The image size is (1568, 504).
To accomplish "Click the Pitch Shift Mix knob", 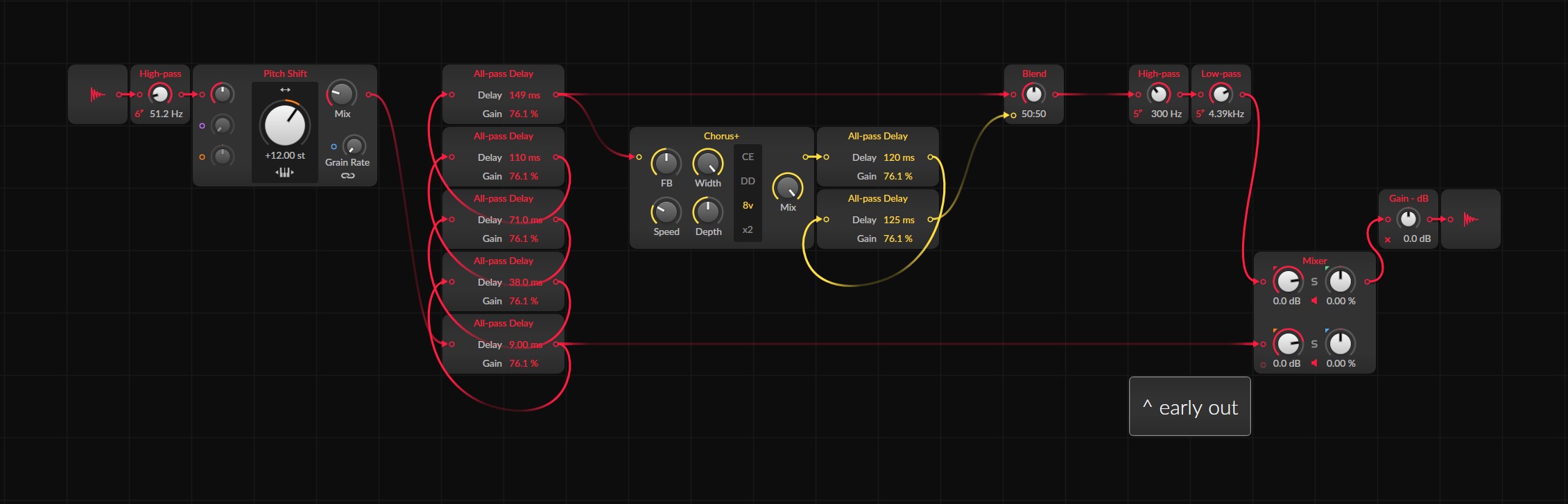I will (x=342, y=94).
